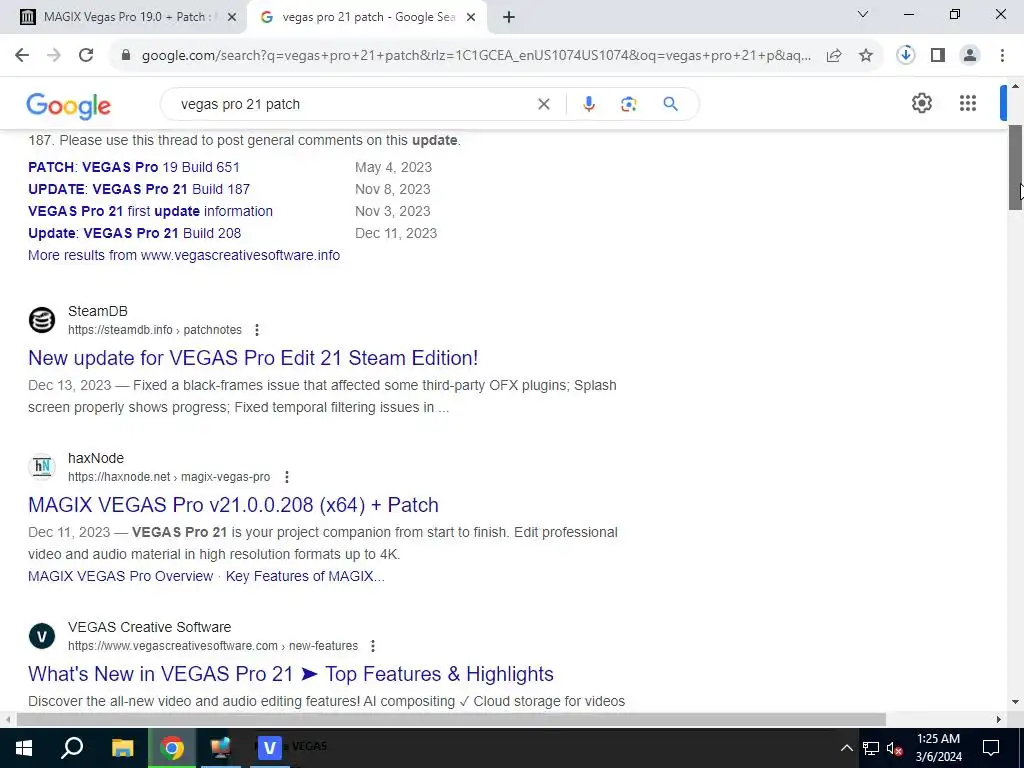Click horizontal scrollbar thumb

coord(451,720)
